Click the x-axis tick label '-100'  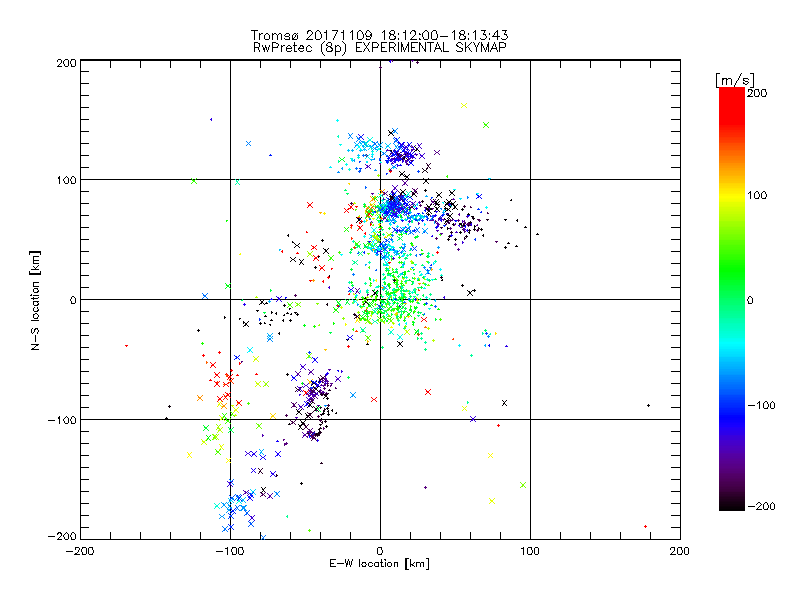230,551
